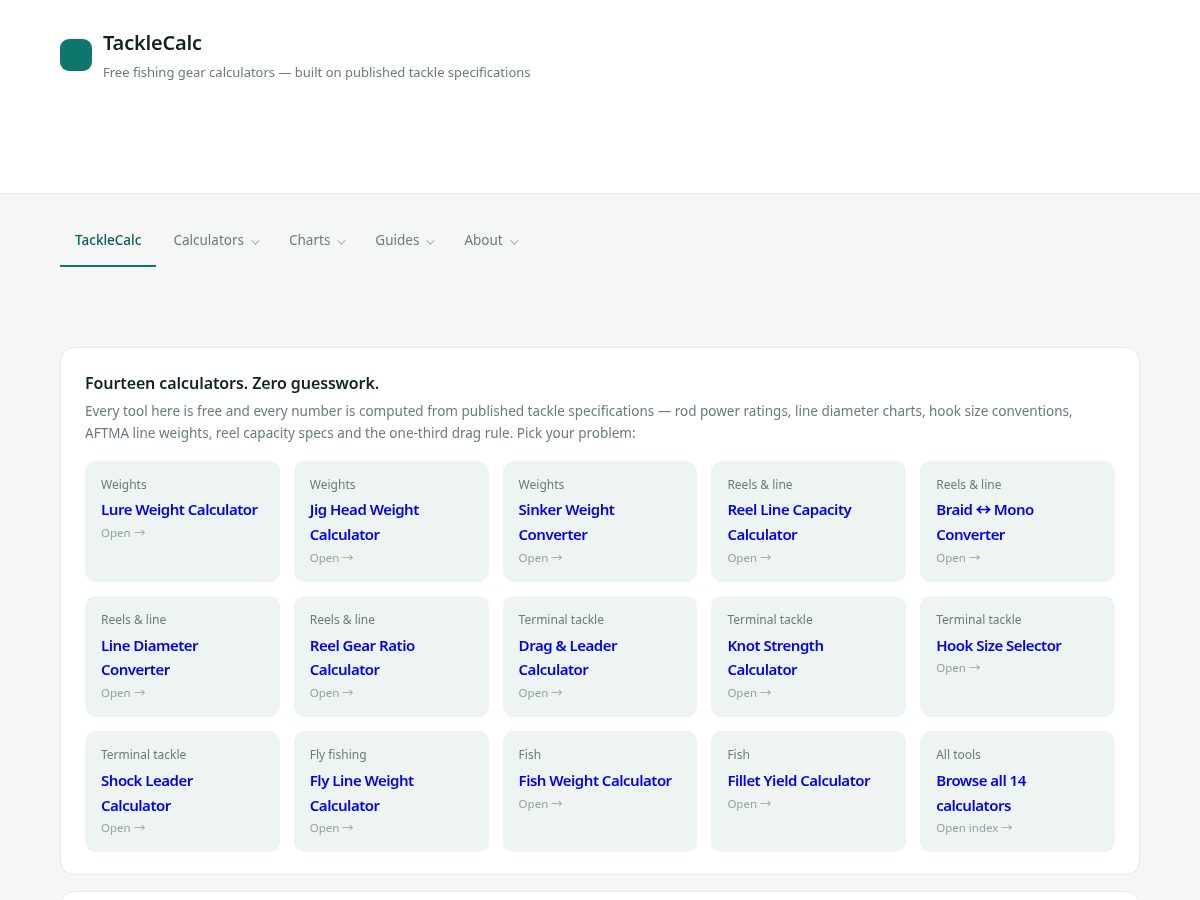Expand the Guides menu

(405, 240)
